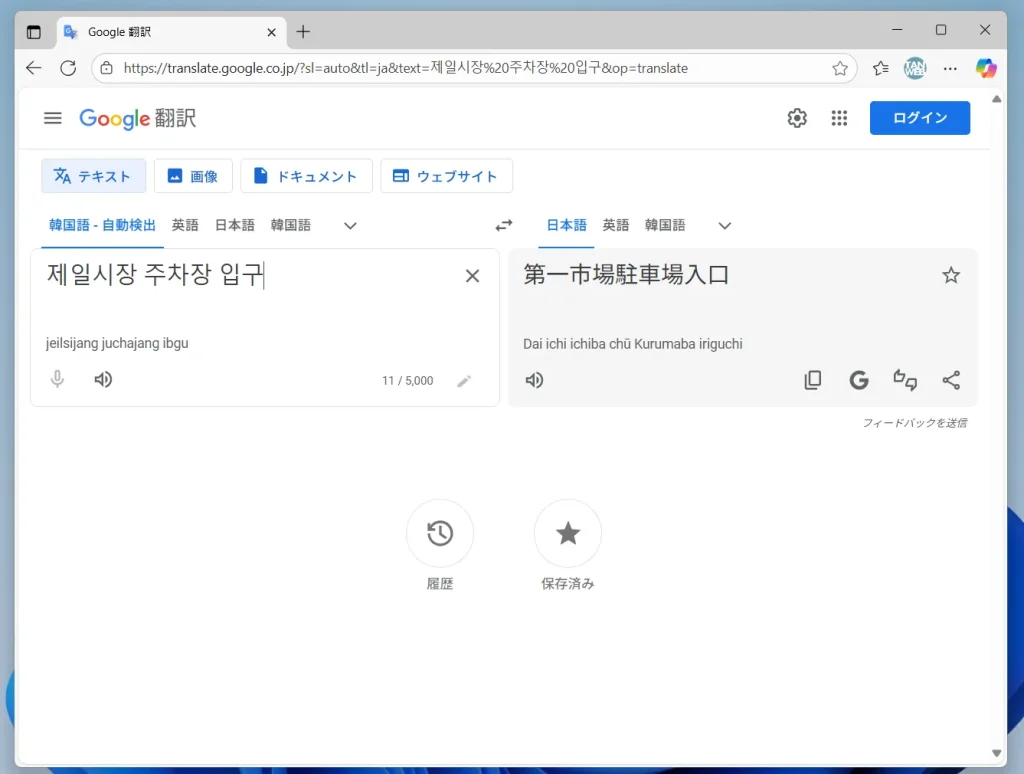The image size is (1024, 774).
Task: Rate this translation thumbs icon
Action: [905, 380]
